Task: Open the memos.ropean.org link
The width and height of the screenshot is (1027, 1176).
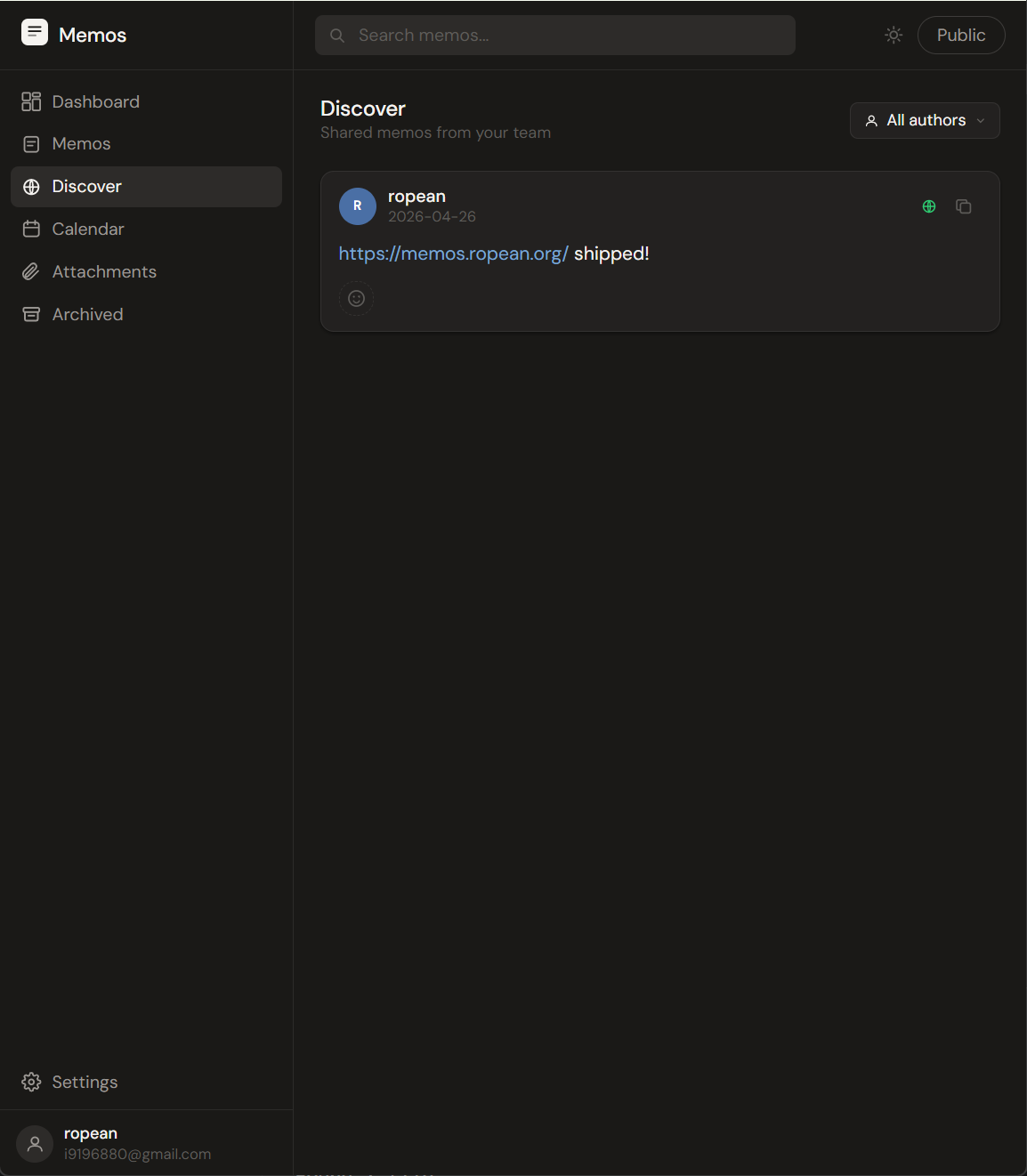Action: coord(453,254)
